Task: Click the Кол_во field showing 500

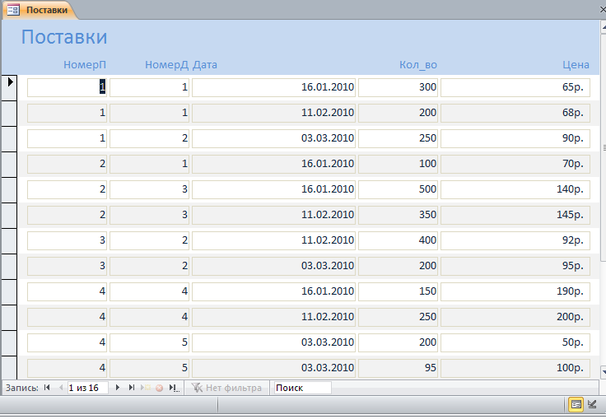Action: click(398, 189)
